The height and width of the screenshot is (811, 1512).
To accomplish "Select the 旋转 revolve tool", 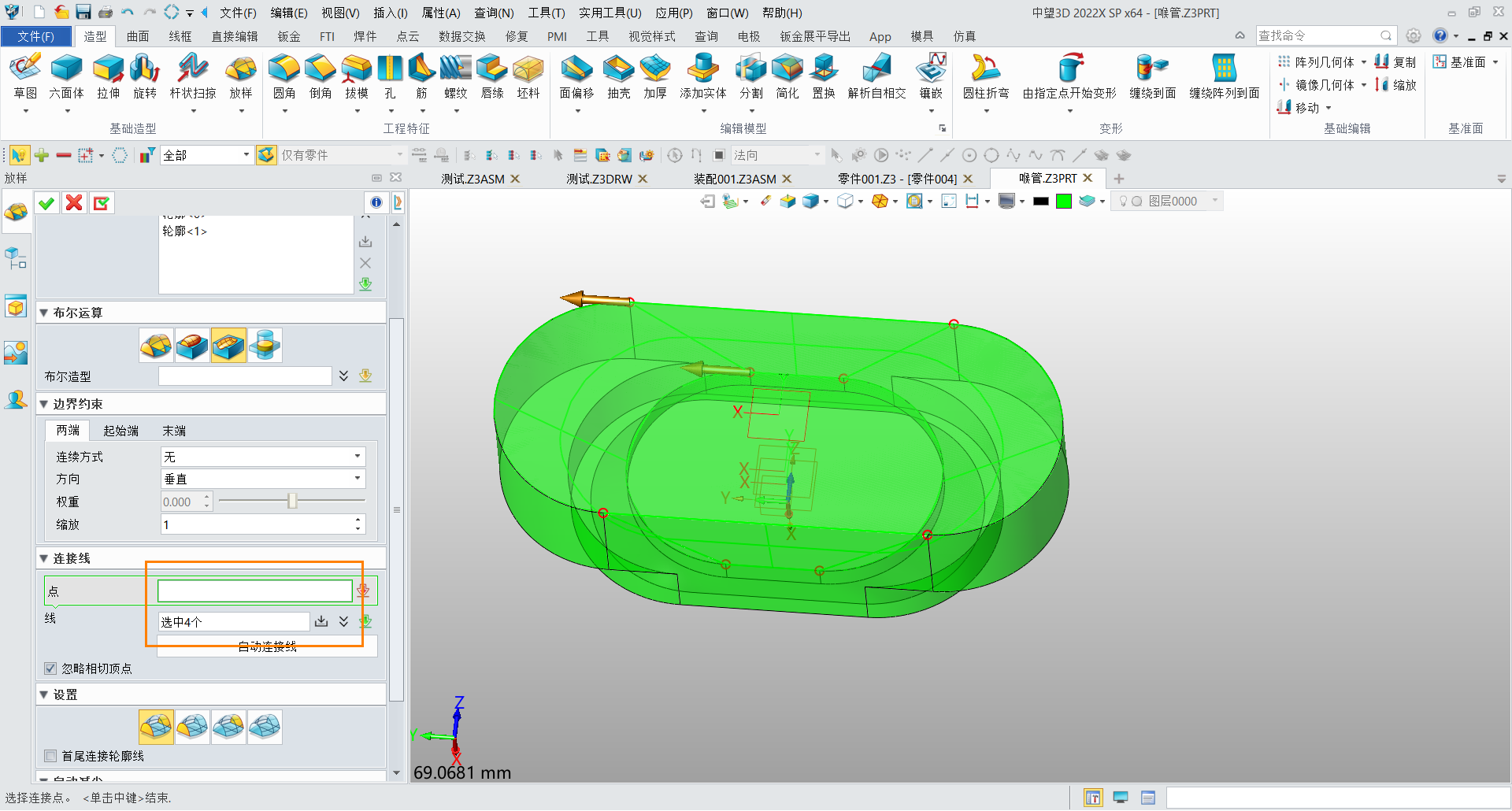I will tap(145, 77).
